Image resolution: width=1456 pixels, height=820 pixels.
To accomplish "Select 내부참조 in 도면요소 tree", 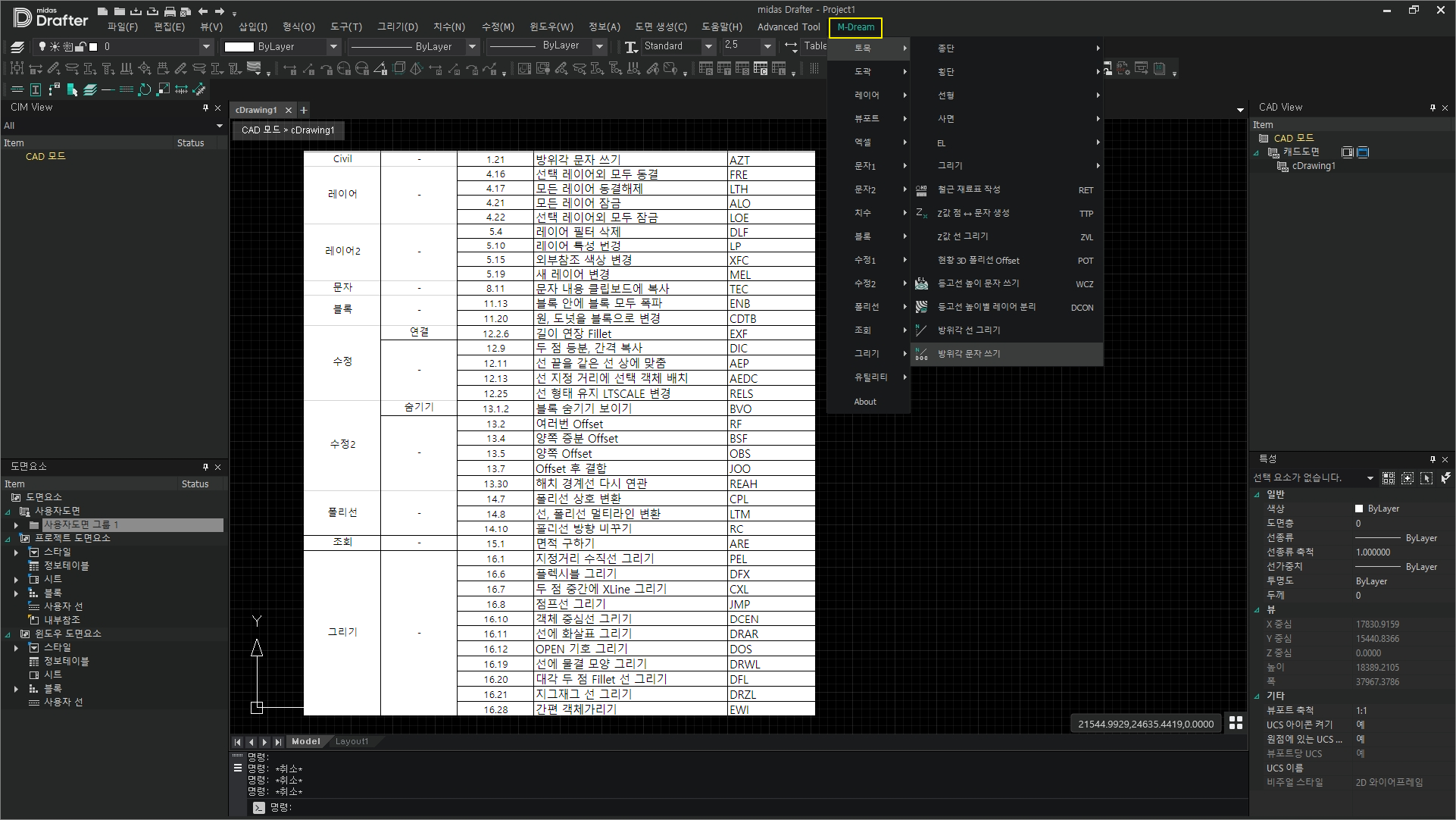I will [62, 621].
